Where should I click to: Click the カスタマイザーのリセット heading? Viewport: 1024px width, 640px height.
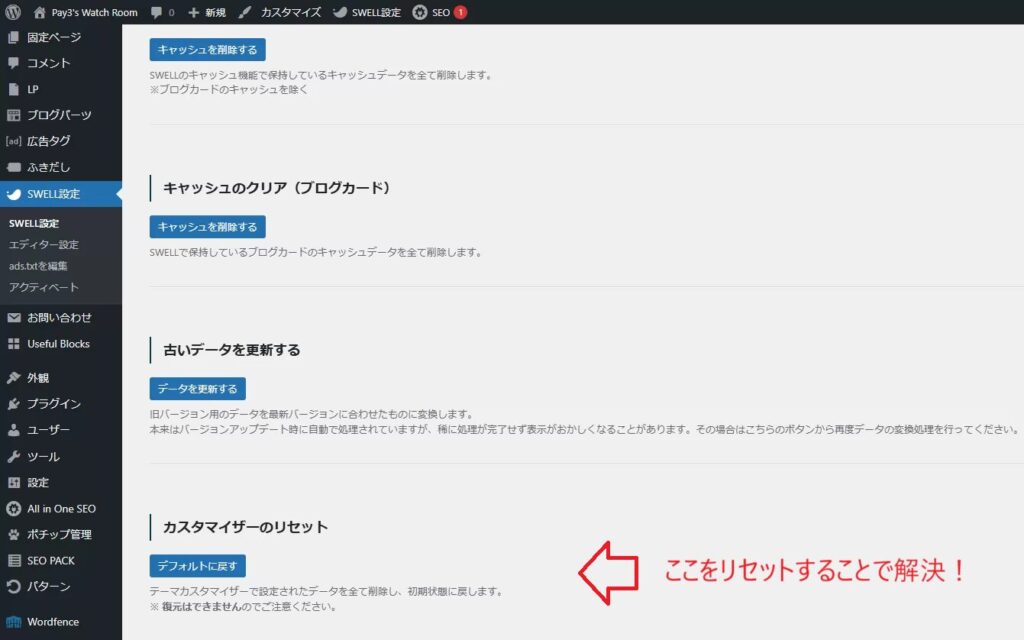click(246, 527)
